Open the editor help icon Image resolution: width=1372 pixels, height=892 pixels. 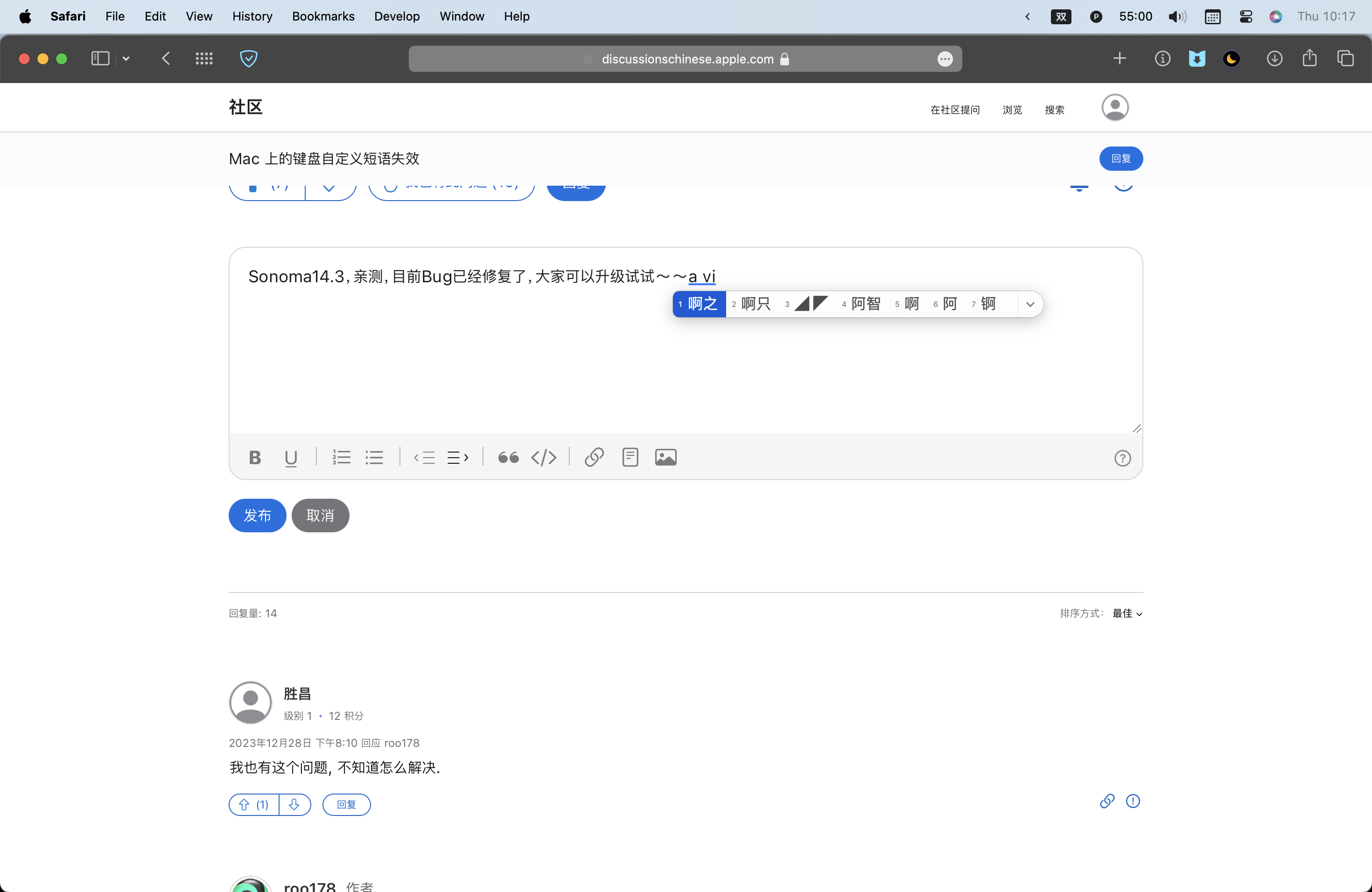click(1122, 458)
